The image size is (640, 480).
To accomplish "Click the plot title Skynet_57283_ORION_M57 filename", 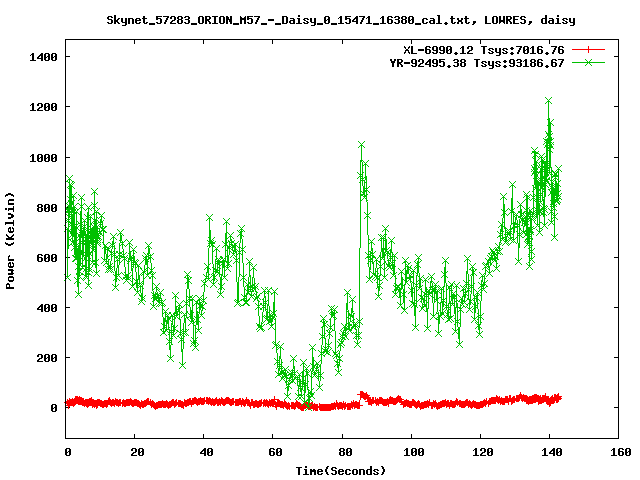I will 341,20.
